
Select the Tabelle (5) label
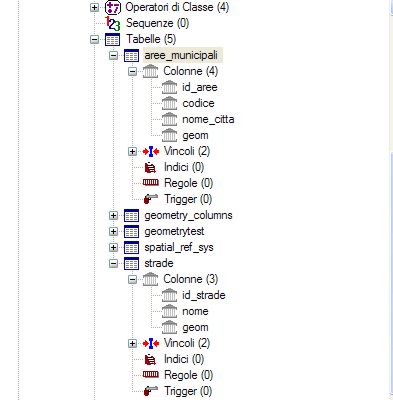pos(151,39)
